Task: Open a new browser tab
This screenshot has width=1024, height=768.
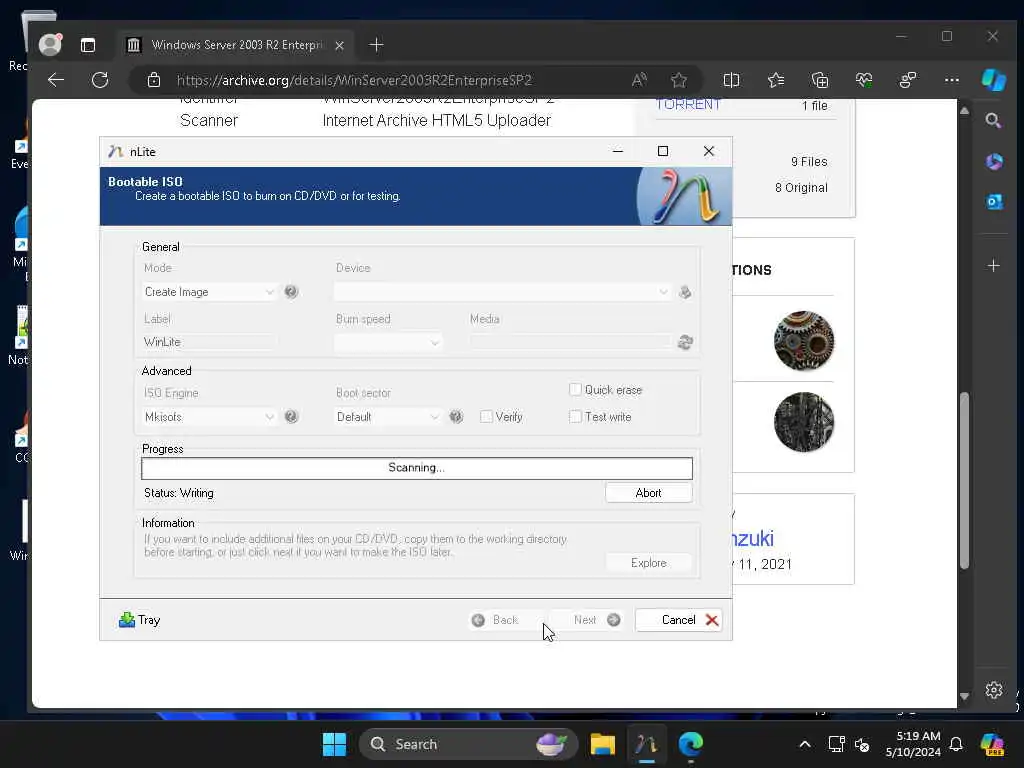Action: (376, 45)
